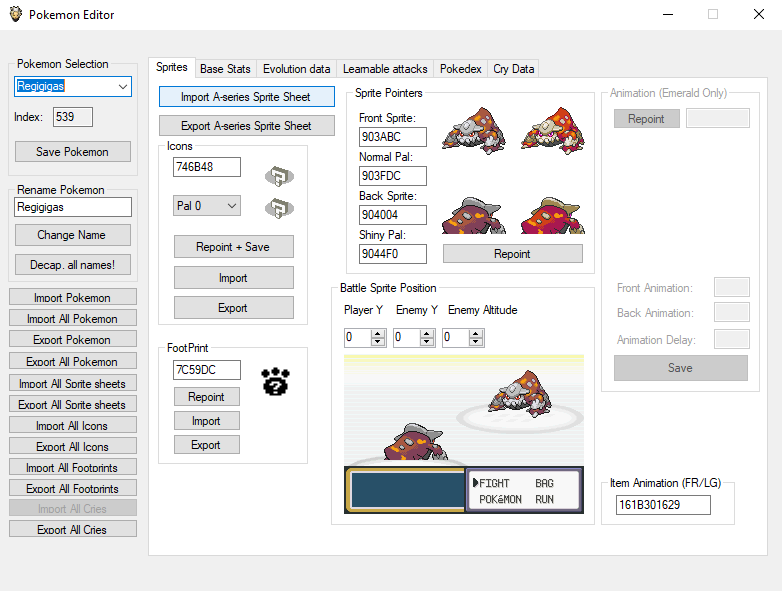Click the paw footprint image
782x591 pixels.
(275, 380)
